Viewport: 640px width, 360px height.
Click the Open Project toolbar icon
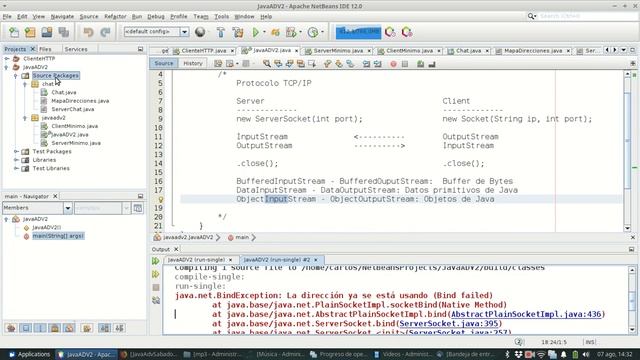[x=47, y=32]
